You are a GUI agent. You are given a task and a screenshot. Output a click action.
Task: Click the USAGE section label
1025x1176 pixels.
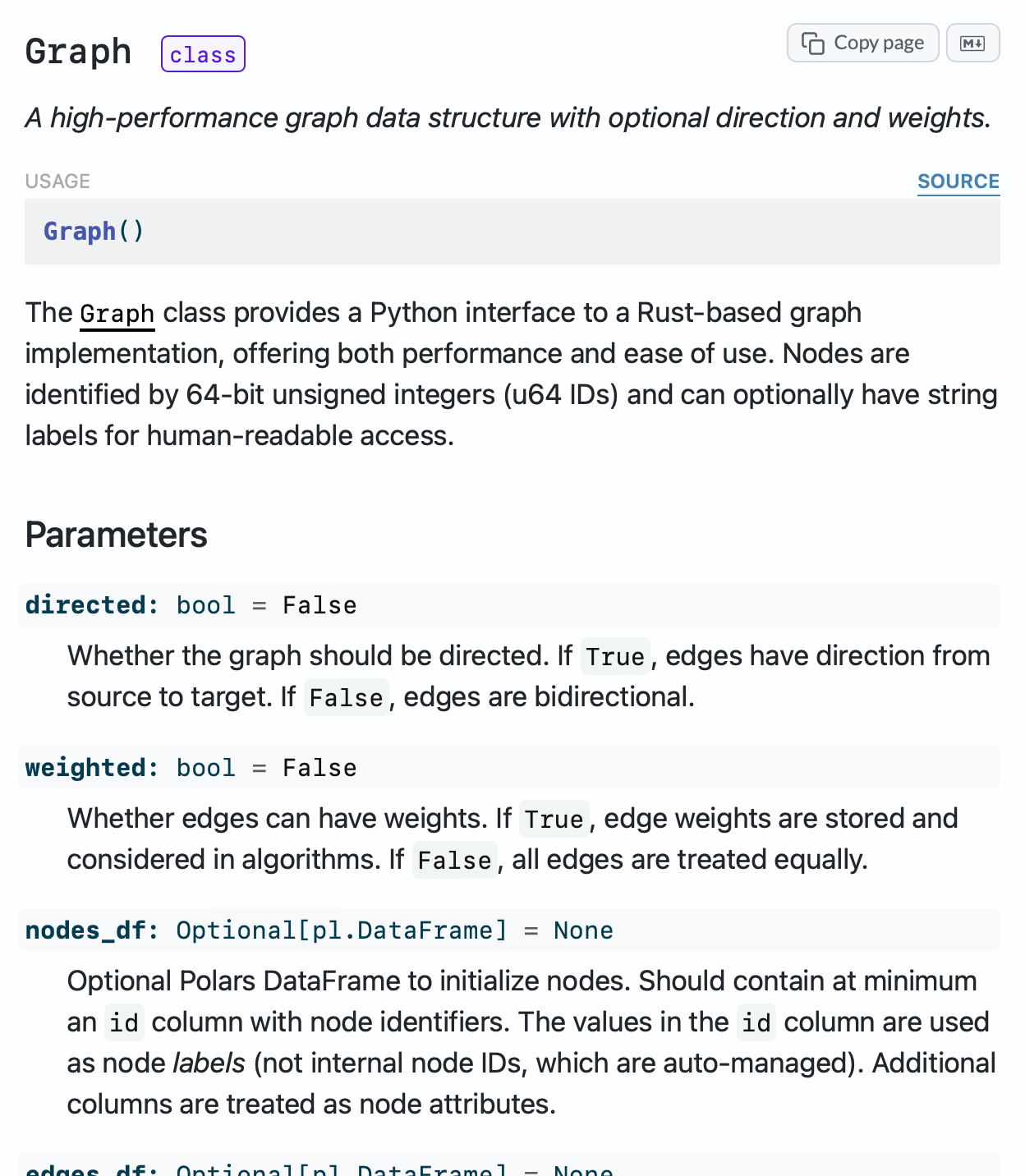point(57,181)
